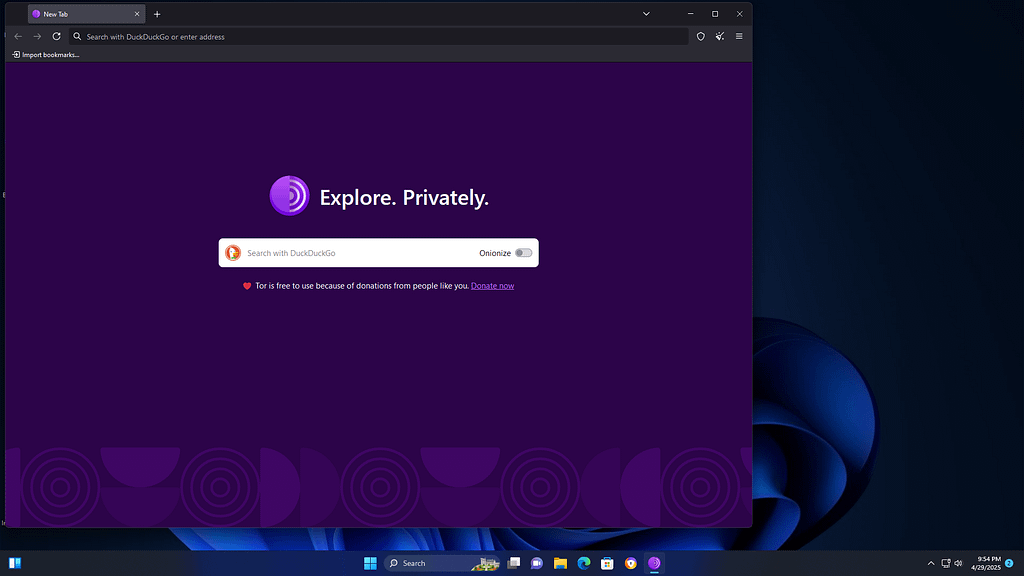The width and height of the screenshot is (1024, 576).
Task: Click the magnifier icon in address bar
Action: tap(77, 37)
